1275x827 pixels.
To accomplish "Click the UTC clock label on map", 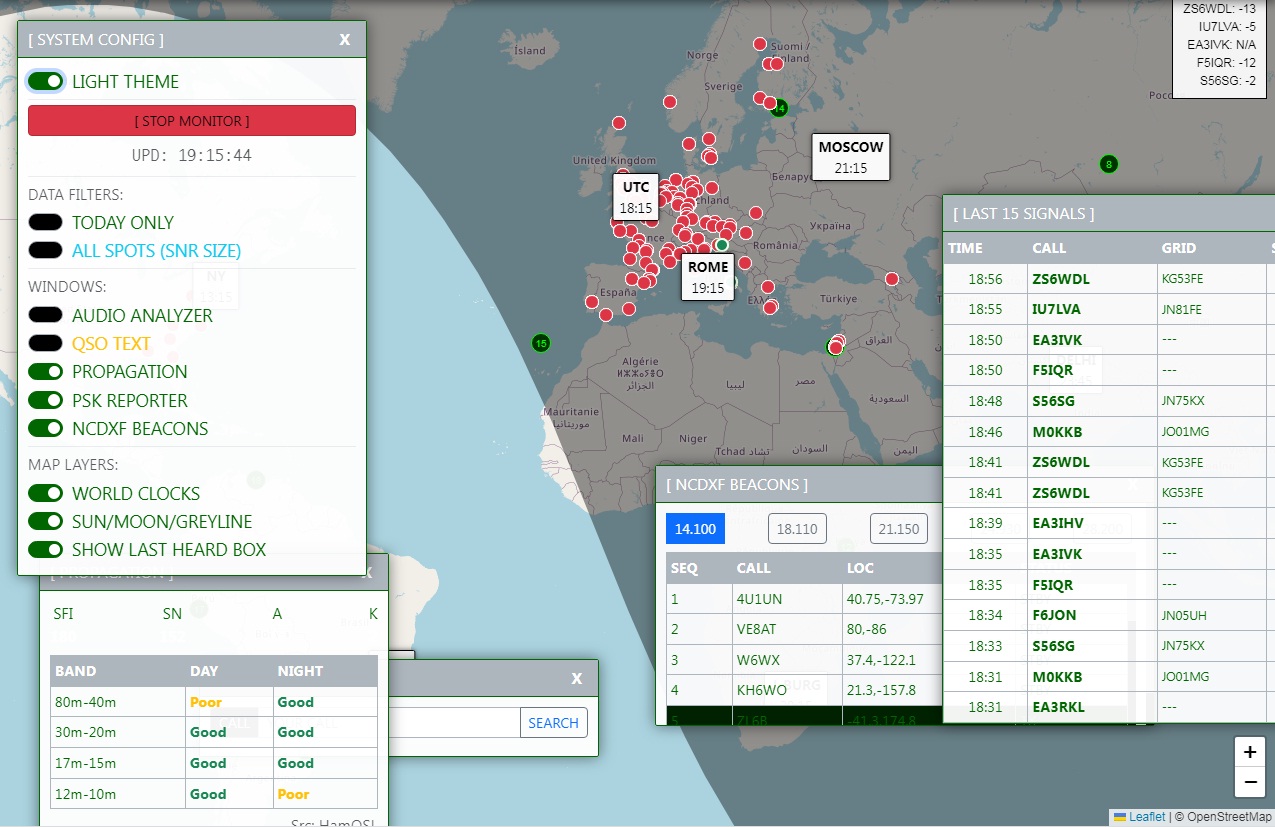I will tap(635, 197).
